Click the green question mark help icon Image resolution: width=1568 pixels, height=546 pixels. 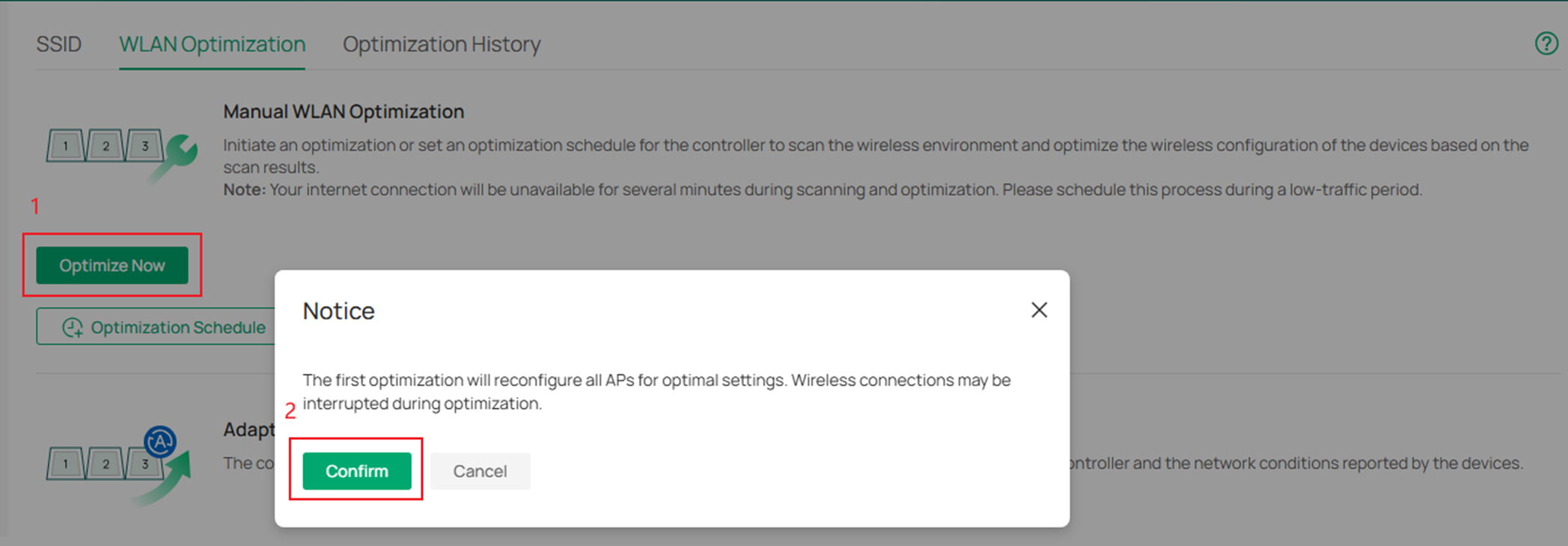(x=1546, y=43)
